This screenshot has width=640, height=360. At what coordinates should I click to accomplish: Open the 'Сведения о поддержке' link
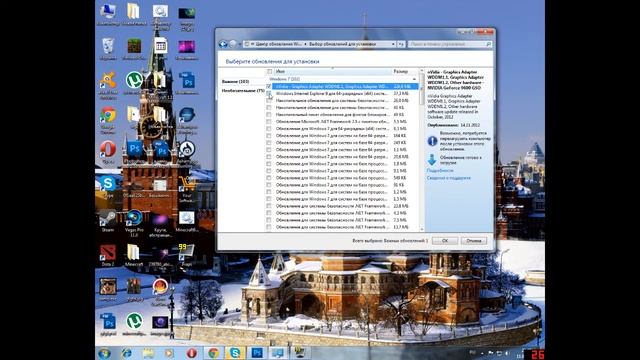[x=449, y=178]
